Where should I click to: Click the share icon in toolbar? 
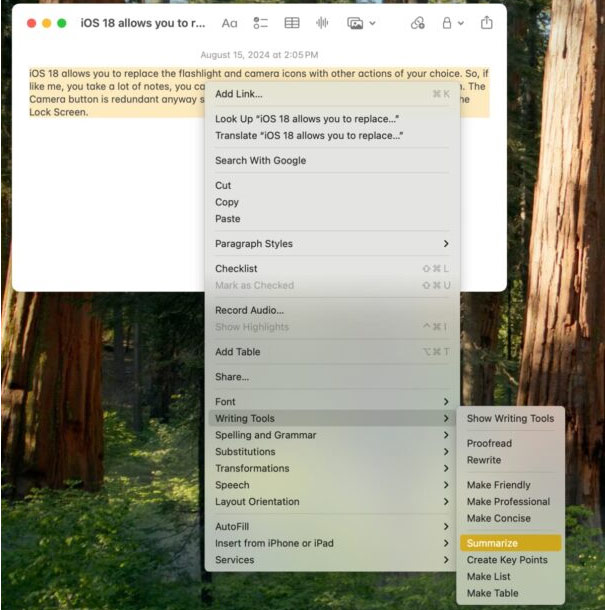coord(486,23)
